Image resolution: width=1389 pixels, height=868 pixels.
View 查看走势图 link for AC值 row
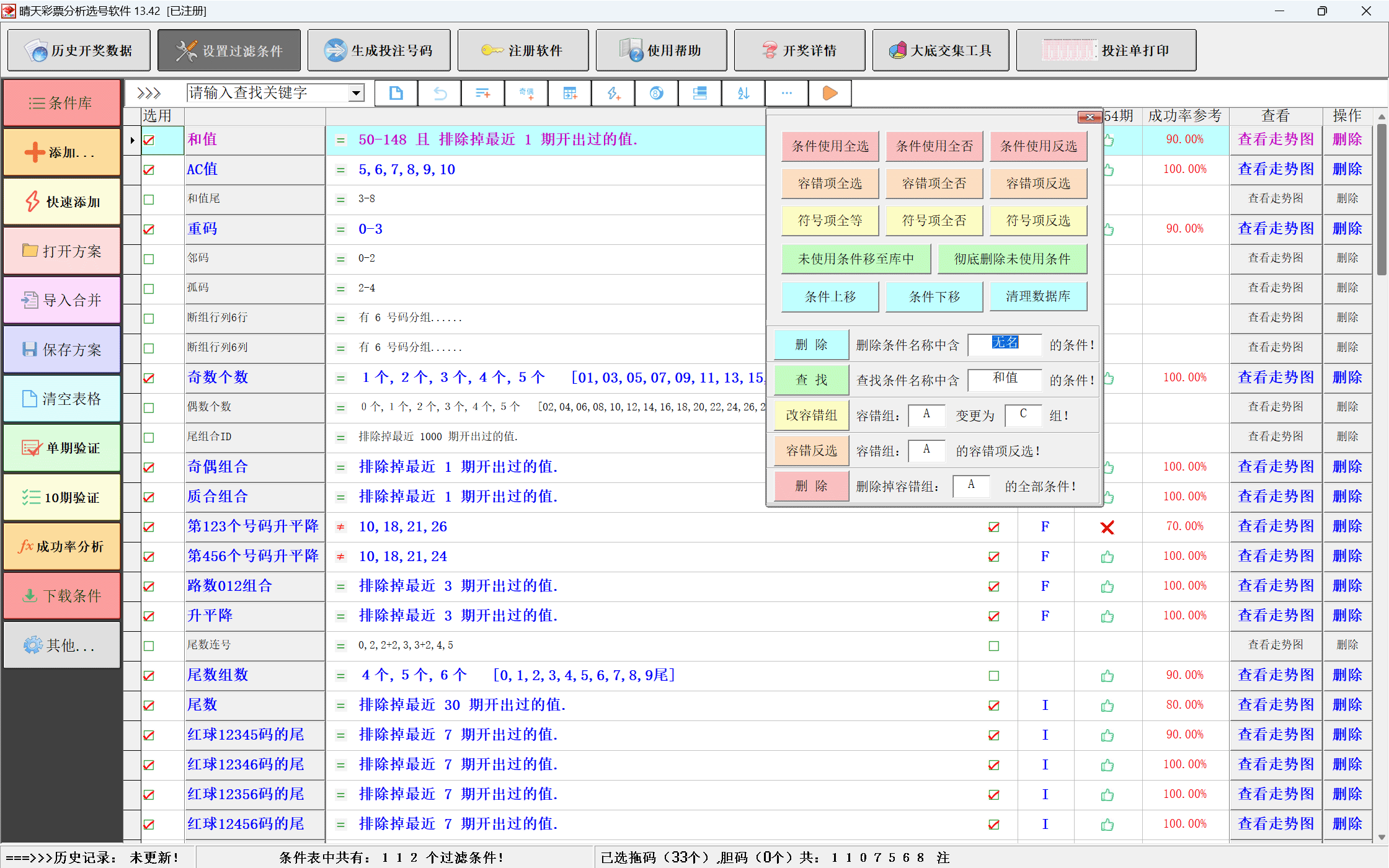click(x=1276, y=169)
